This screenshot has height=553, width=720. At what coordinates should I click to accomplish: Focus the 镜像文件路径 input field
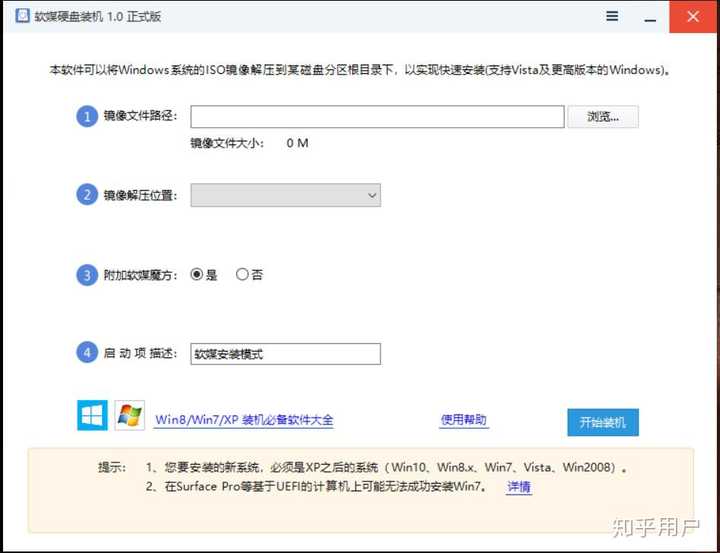[x=377, y=117]
